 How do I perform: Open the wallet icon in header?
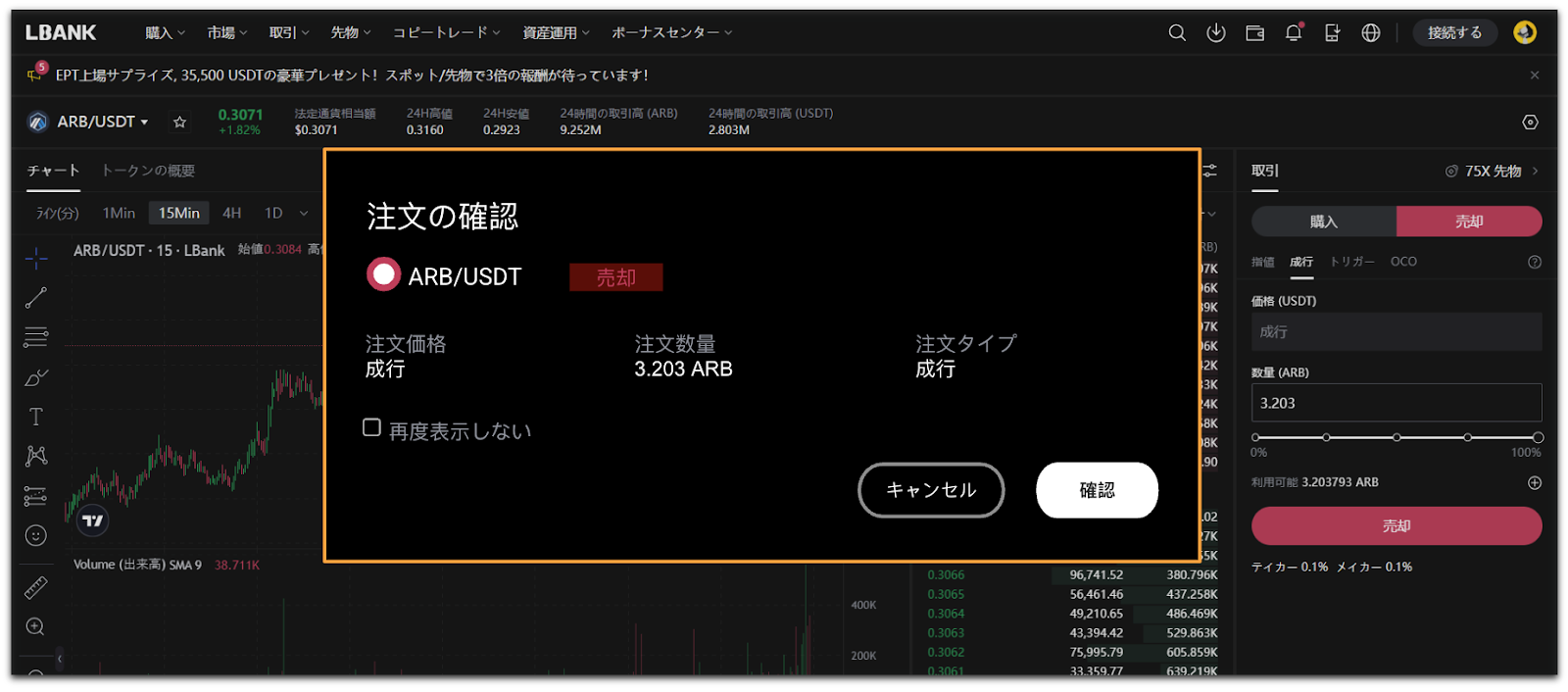pos(1254,33)
